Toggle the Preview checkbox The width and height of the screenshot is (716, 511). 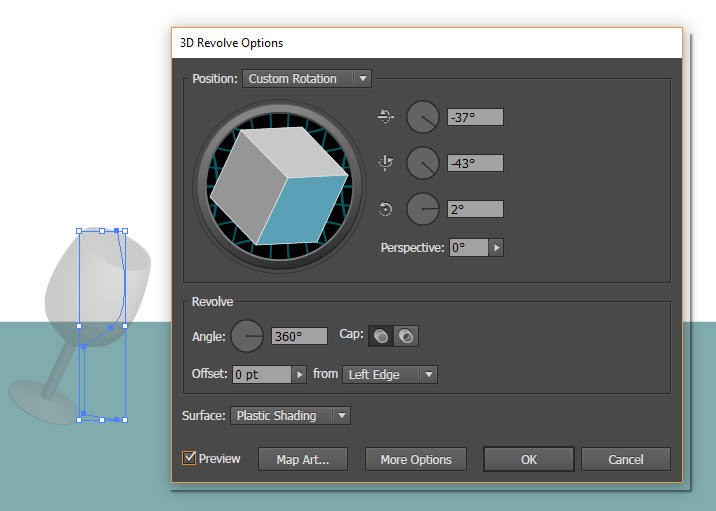[189, 458]
